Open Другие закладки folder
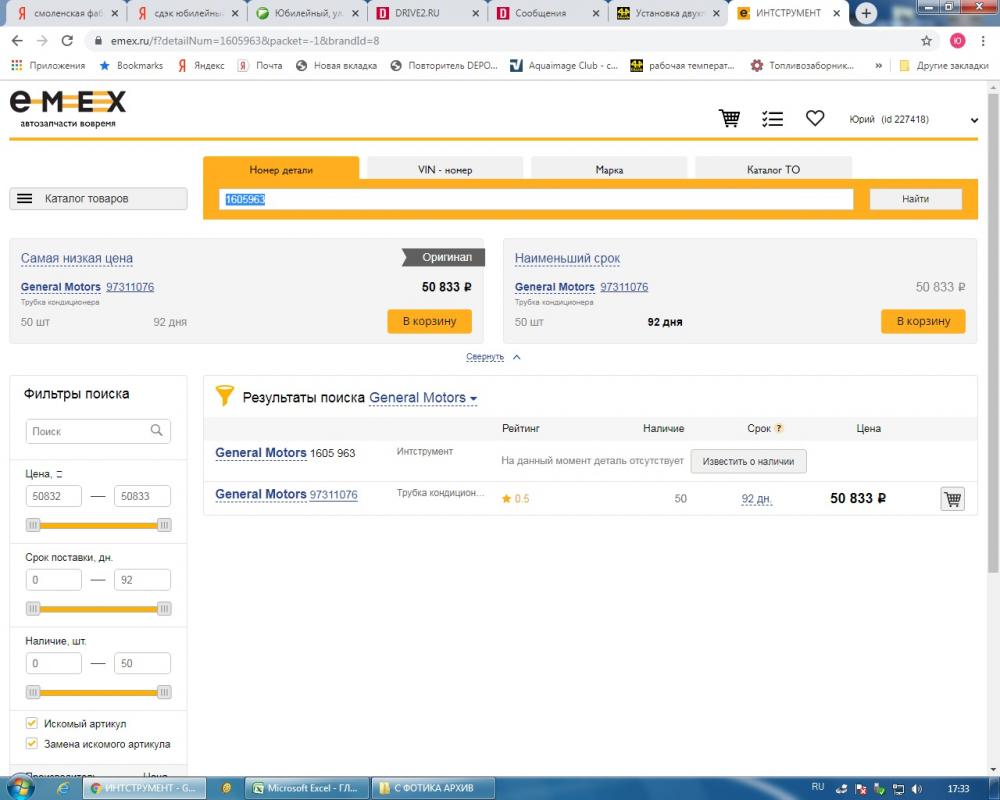Screen dimensions: 1000x800 pyautogui.click(x=944, y=65)
